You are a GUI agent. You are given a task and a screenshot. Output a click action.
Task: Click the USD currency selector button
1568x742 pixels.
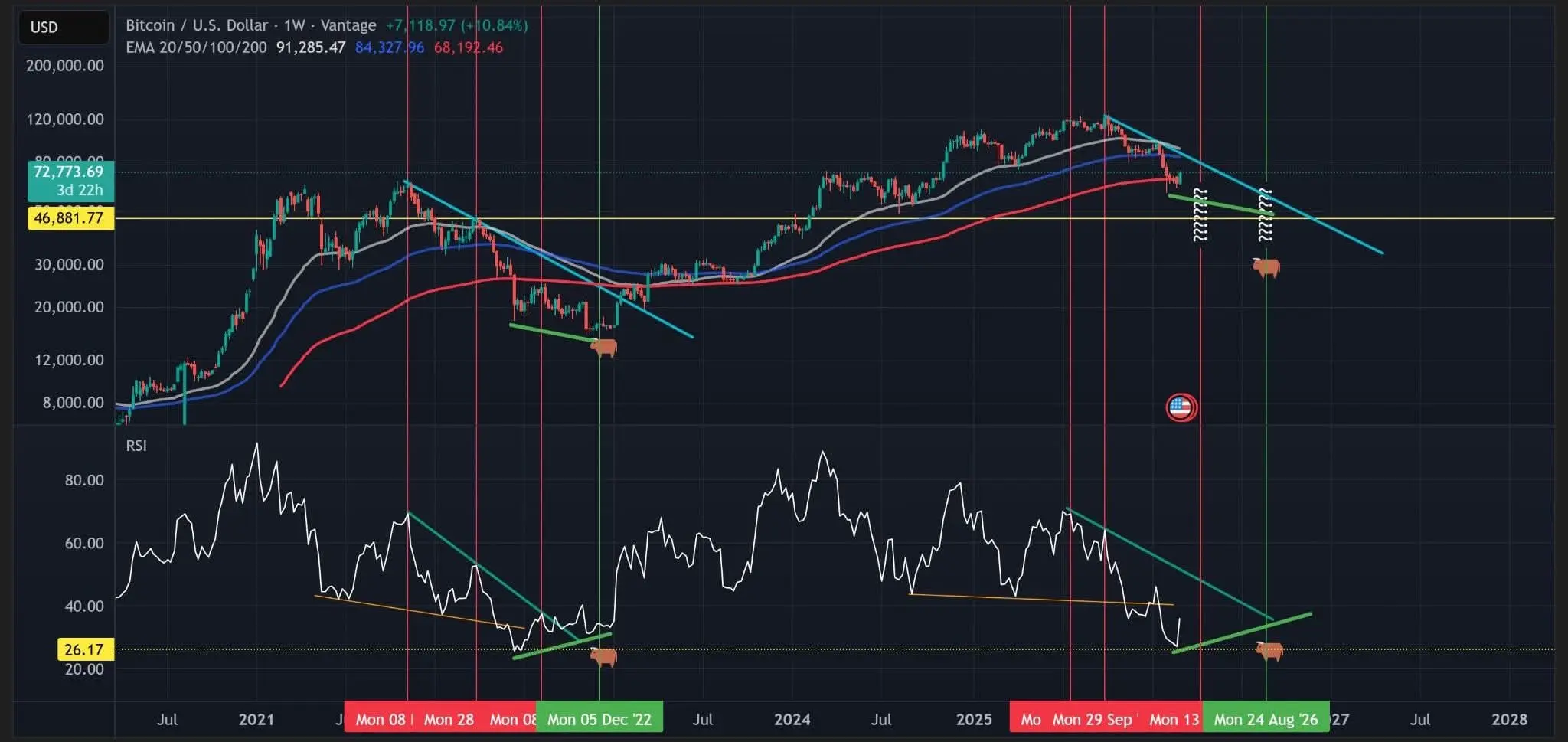click(63, 28)
